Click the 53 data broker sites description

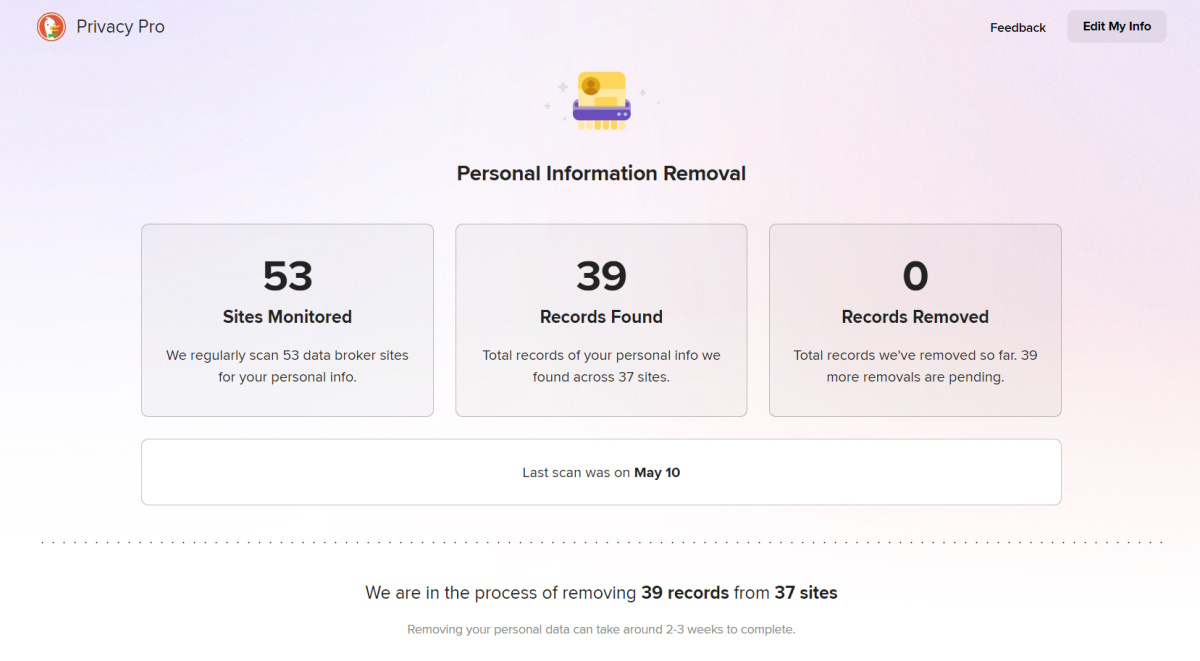287,366
